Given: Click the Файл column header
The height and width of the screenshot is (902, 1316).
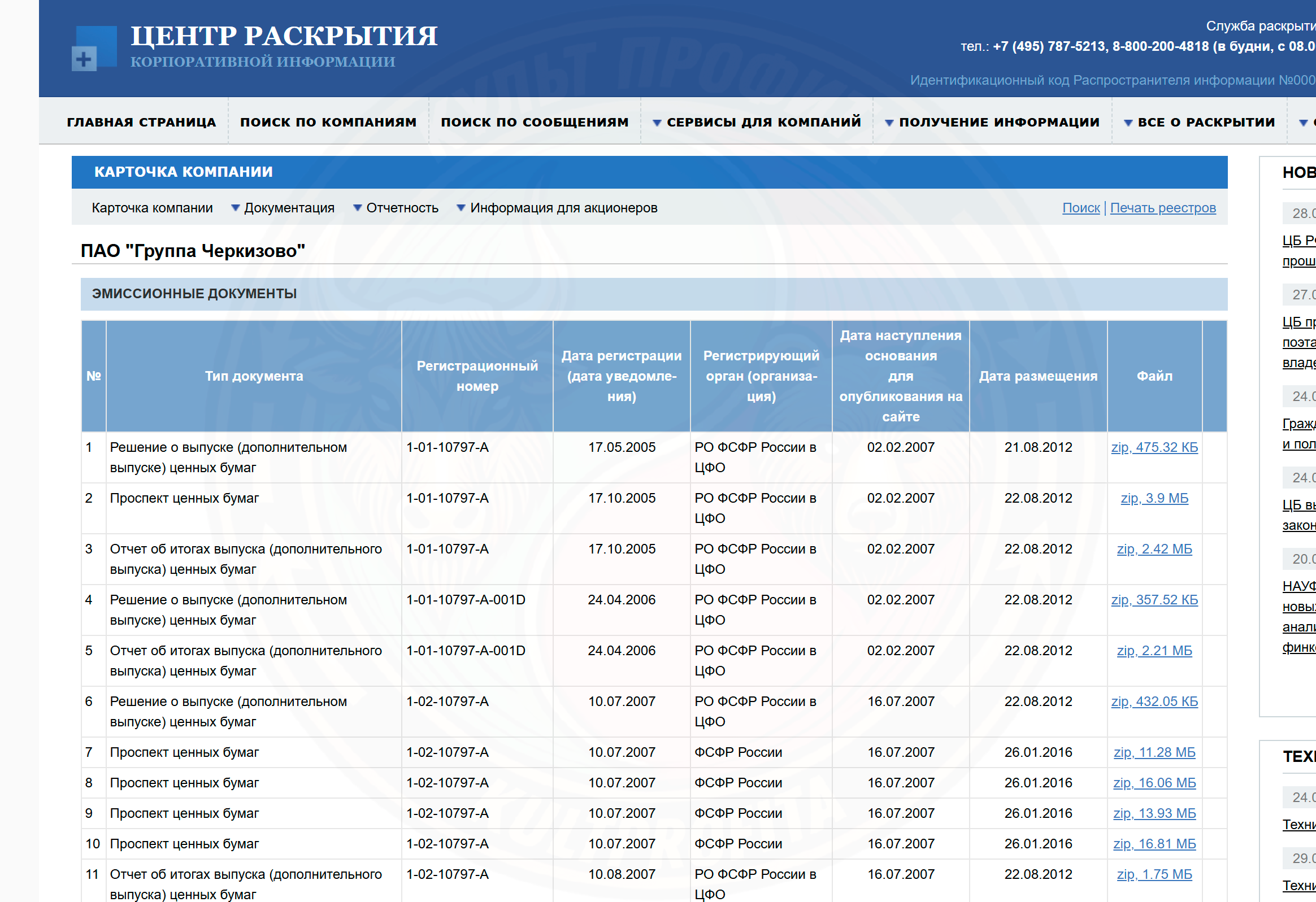Looking at the screenshot, I should (x=1154, y=376).
